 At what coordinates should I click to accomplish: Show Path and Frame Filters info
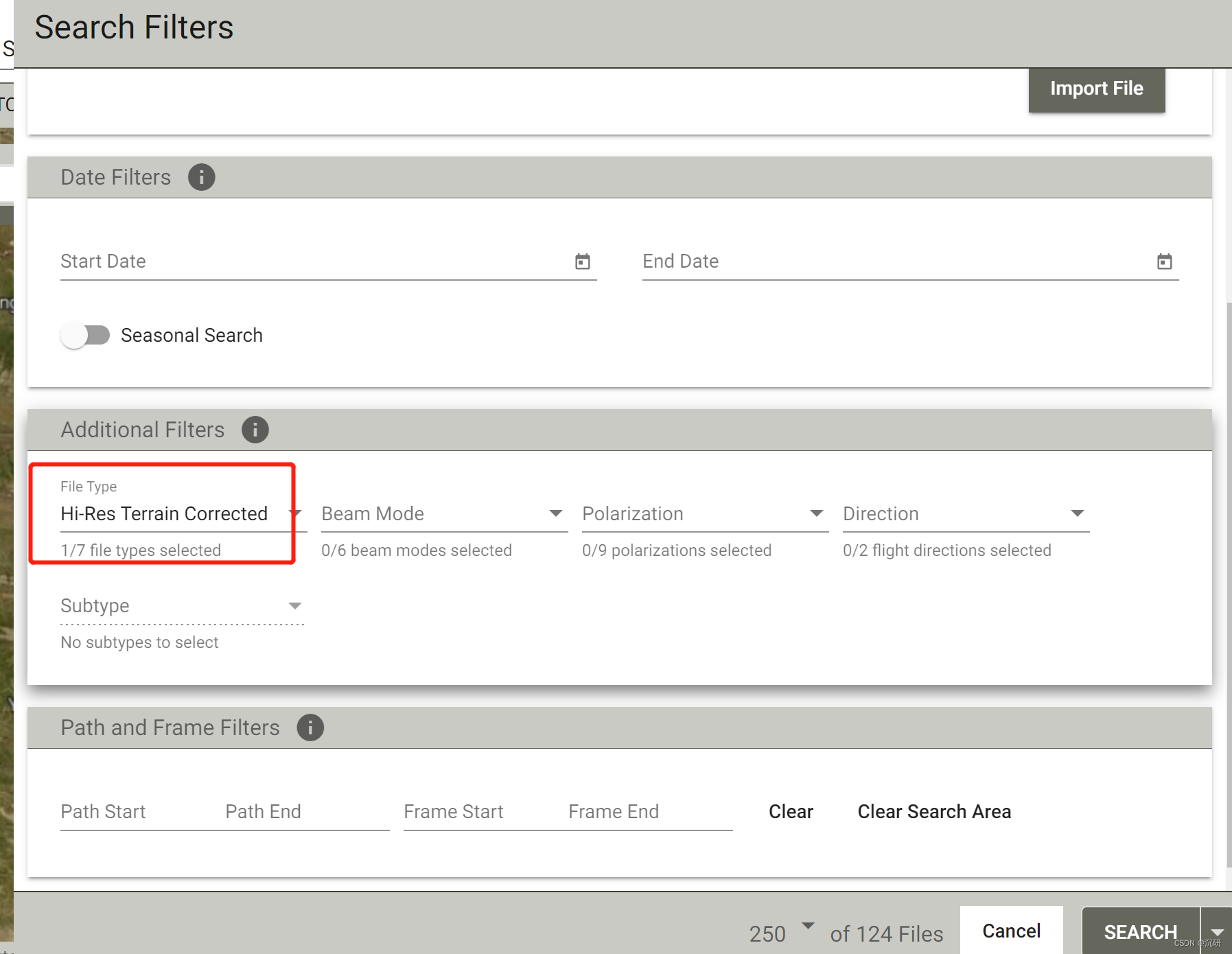310,728
